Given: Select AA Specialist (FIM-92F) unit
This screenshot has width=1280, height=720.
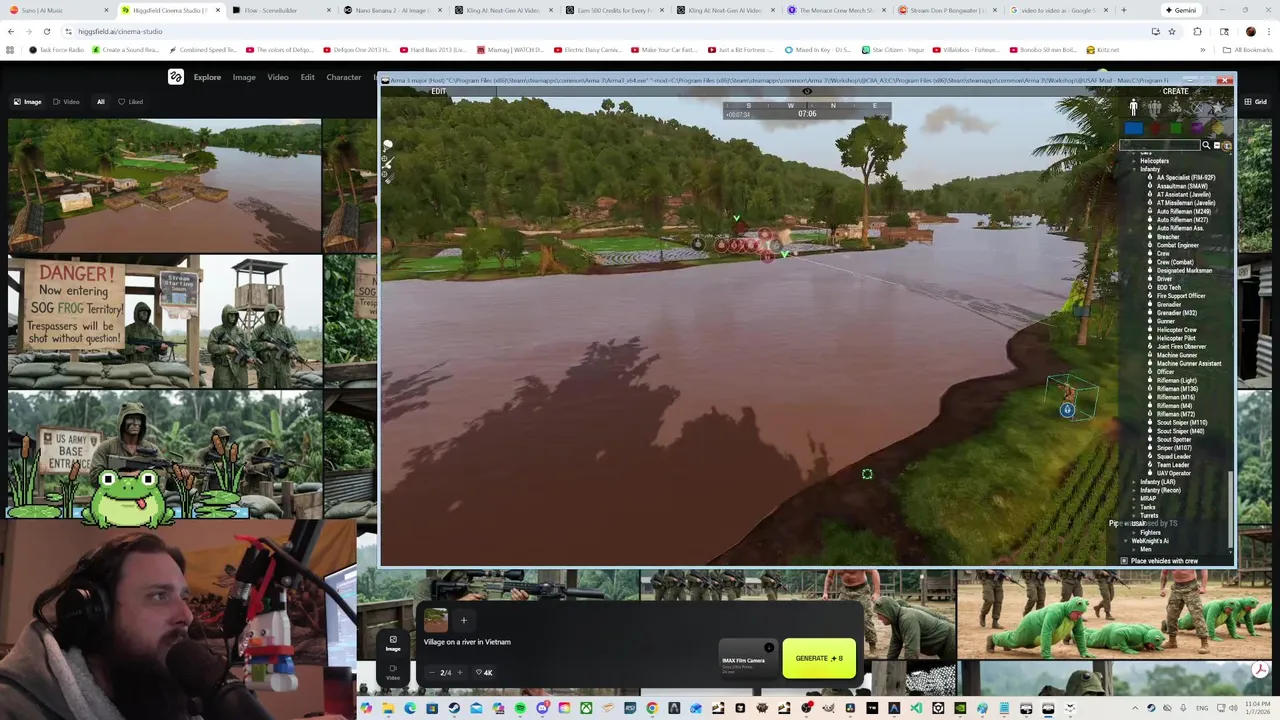Looking at the screenshot, I should (1187, 177).
